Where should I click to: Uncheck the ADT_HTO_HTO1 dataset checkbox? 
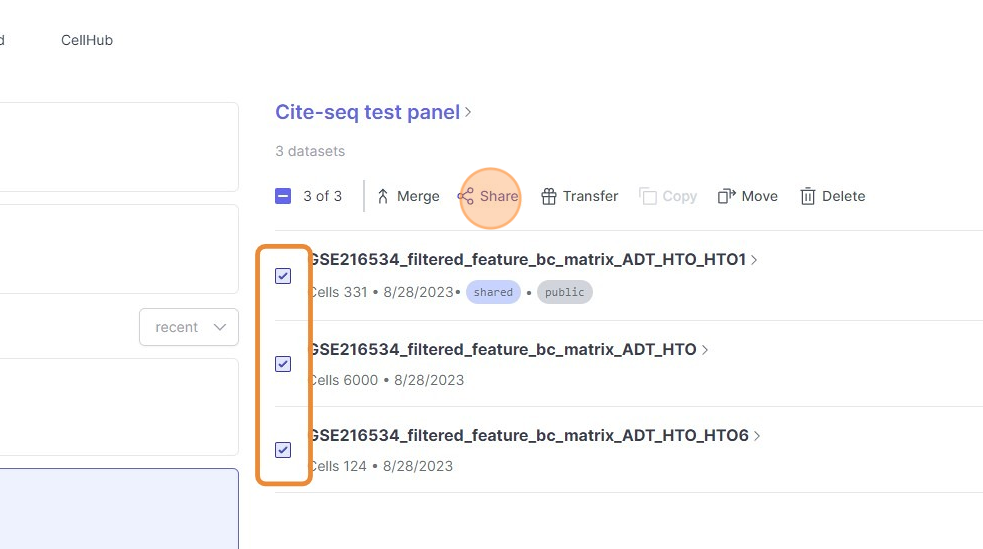[283, 276]
